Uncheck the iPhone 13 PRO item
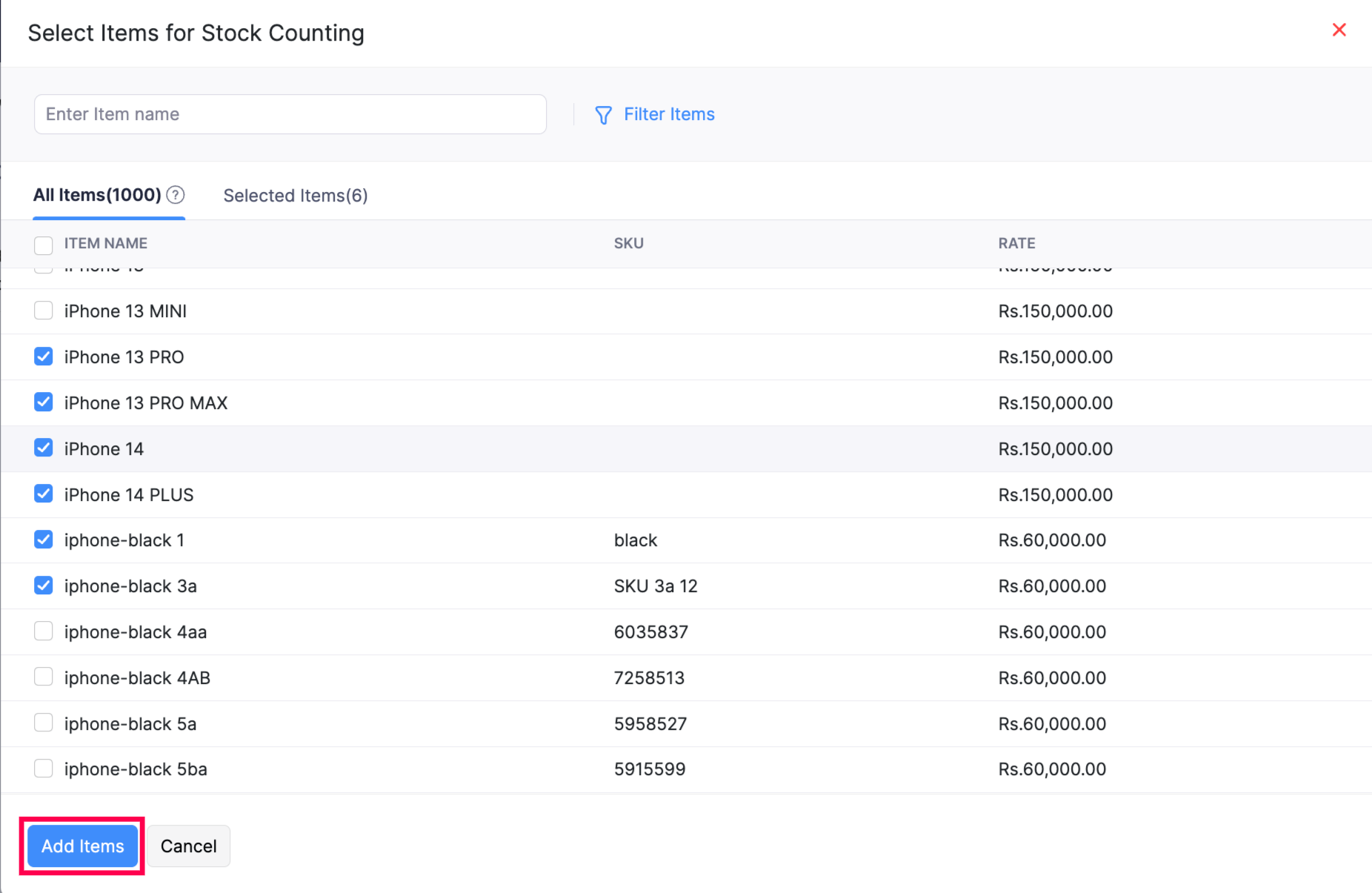Screen dimensions: 1372x893 point(43,356)
